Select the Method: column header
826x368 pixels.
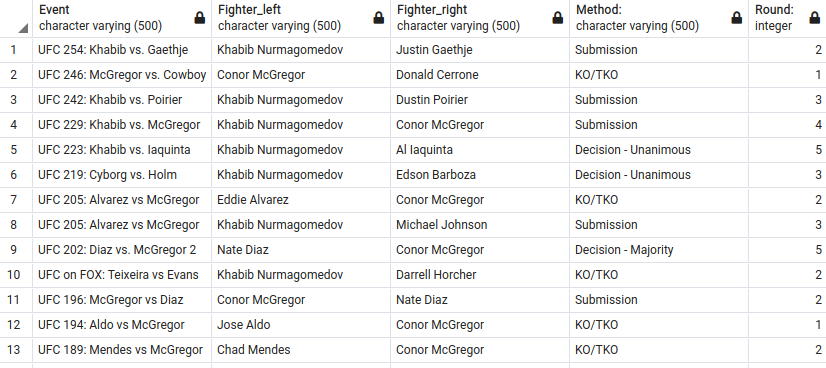tap(659, 18)
